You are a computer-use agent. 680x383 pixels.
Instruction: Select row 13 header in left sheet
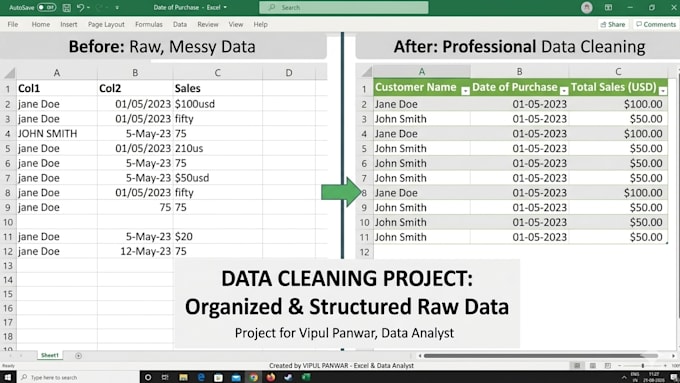pos(8,265)
